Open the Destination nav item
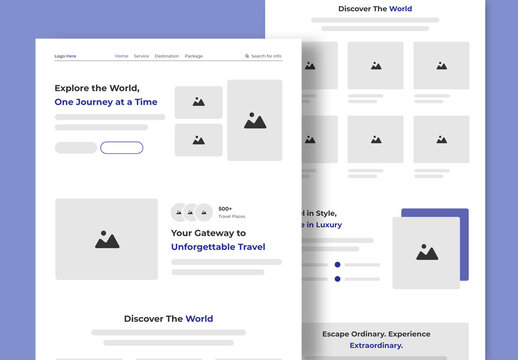 167,56
